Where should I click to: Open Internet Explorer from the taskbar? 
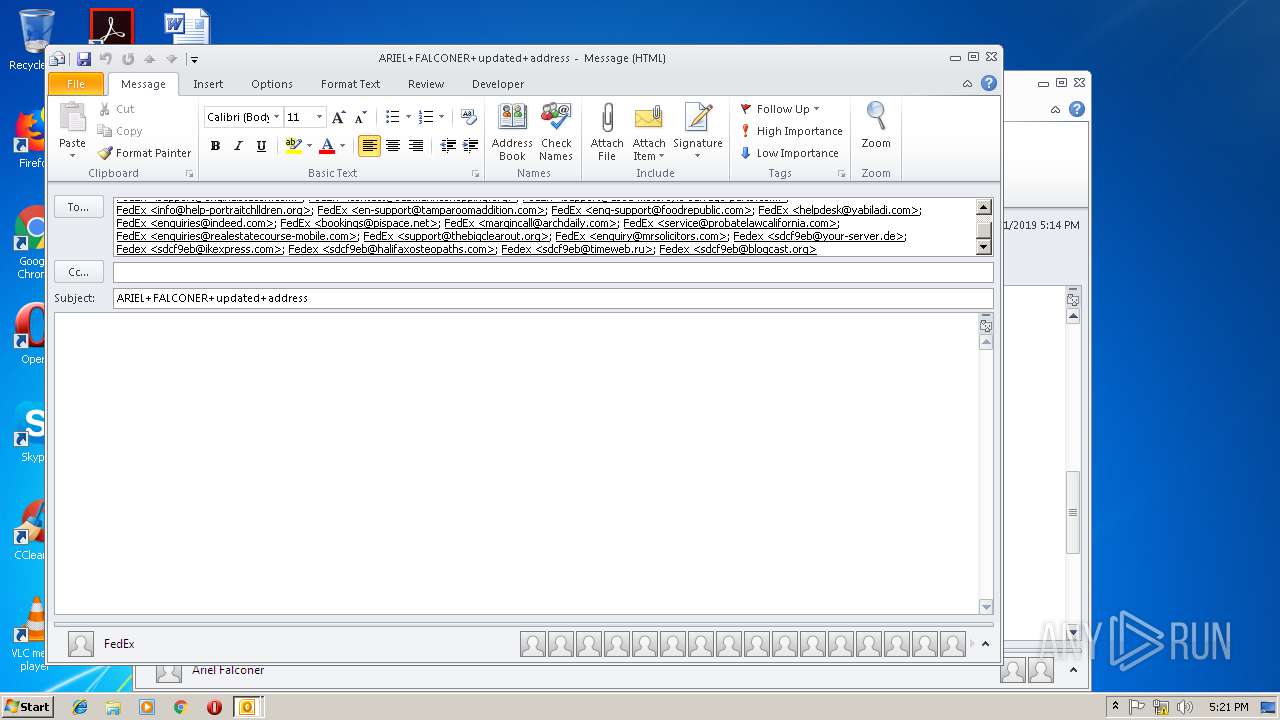tap(80, 707)
